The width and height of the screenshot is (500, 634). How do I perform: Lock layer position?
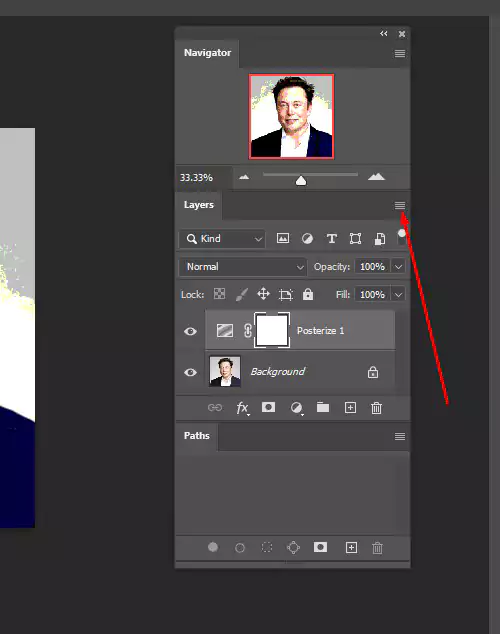click(264, 294)
